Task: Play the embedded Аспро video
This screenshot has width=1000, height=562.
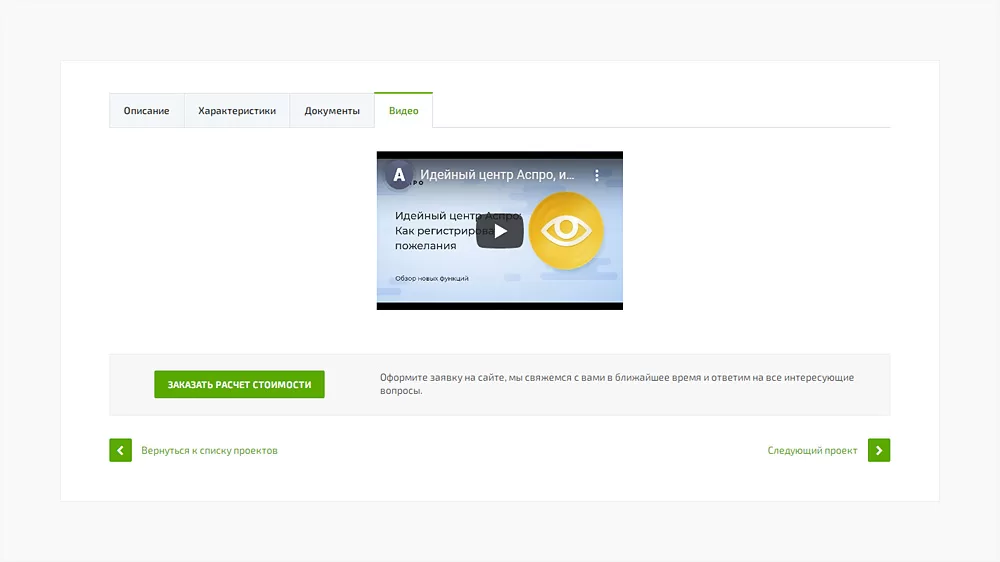Action: tap(499, 231)
